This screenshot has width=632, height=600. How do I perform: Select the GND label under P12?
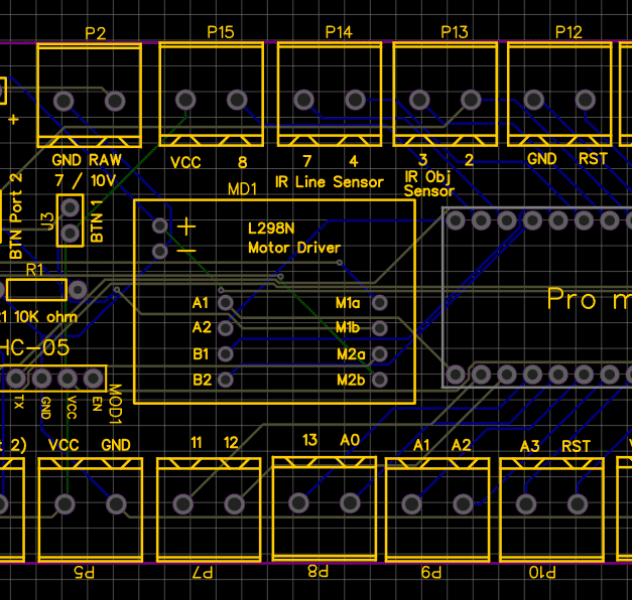(542, 159)
